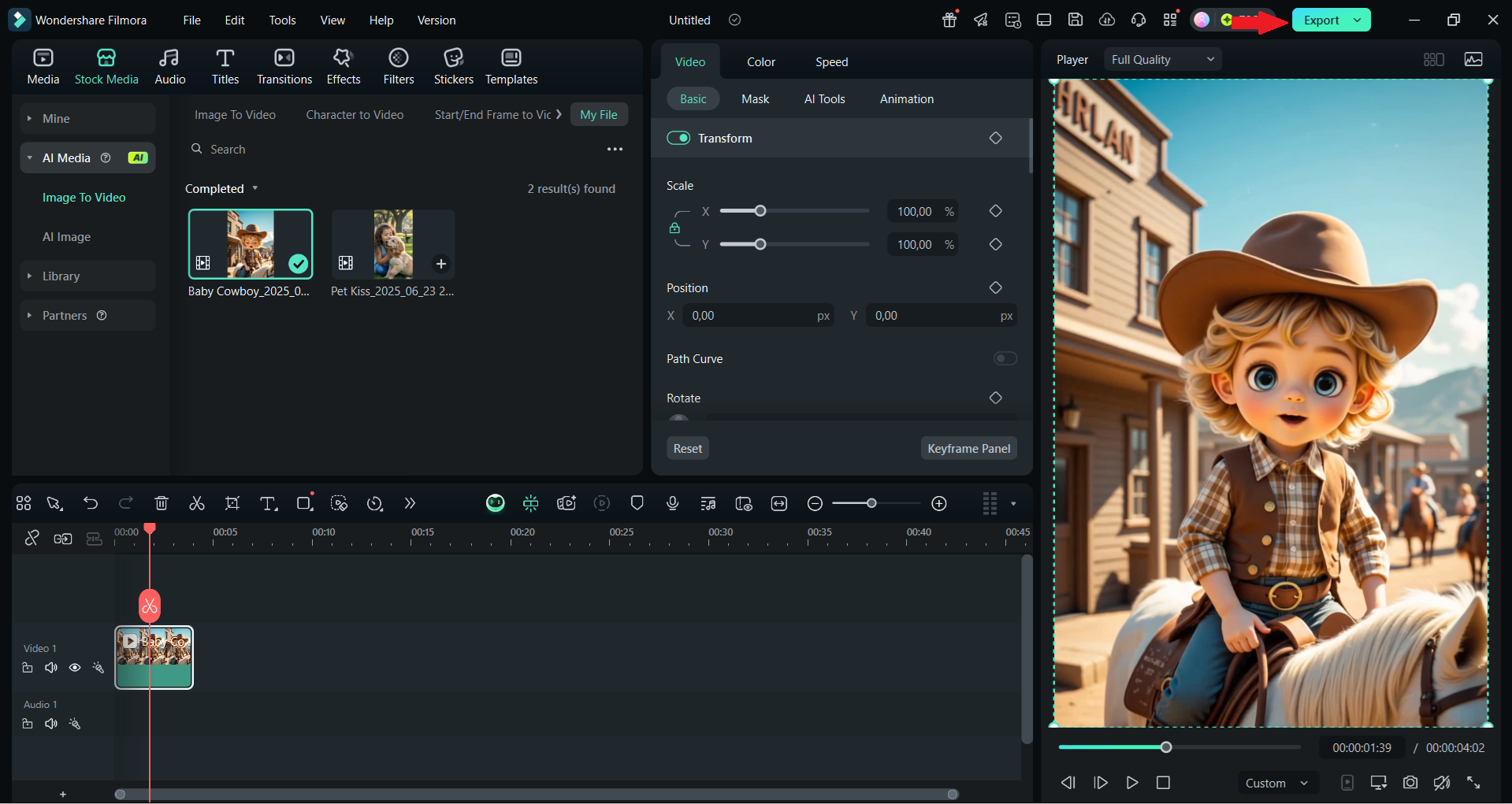The width and height of the screenshot is (1512, 804).
Task: Open AI Image in sidebar
Action: (67, 236)
